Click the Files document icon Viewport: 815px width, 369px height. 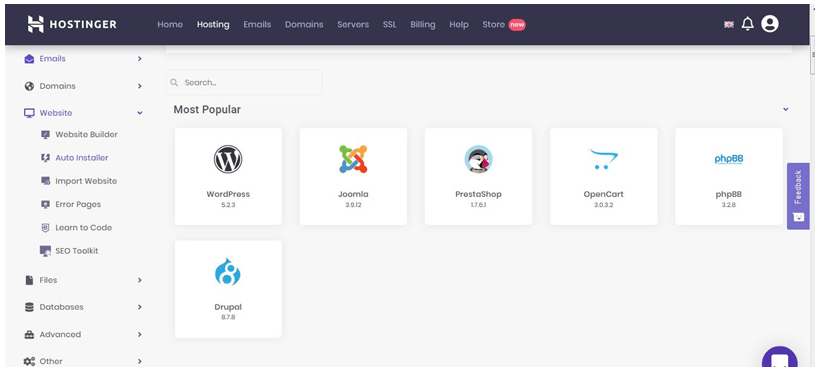point(29,280)
